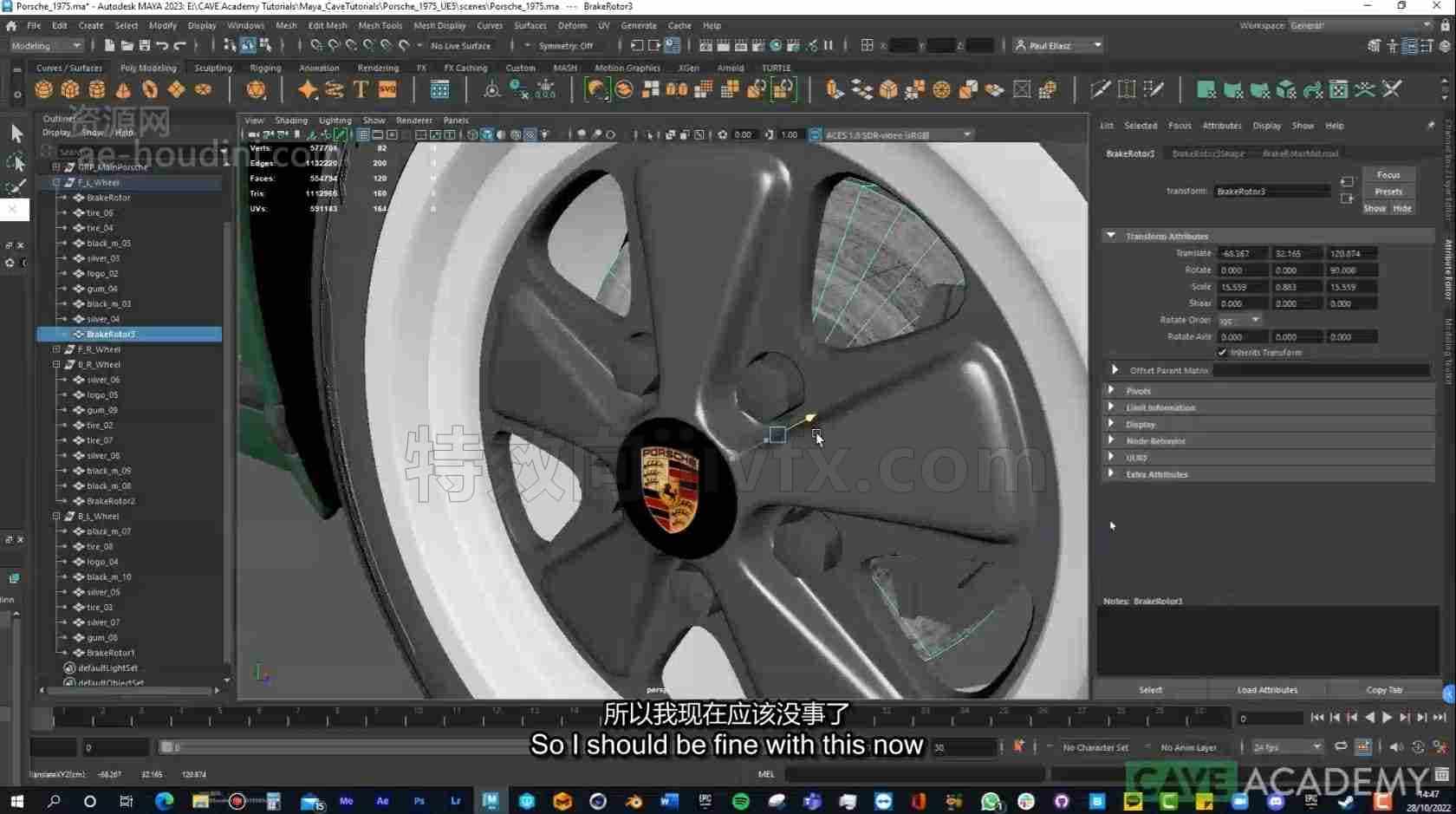Open the Deform menu in the menu bar
Viewport: 1456px width, 814px height.
[572, 26]
